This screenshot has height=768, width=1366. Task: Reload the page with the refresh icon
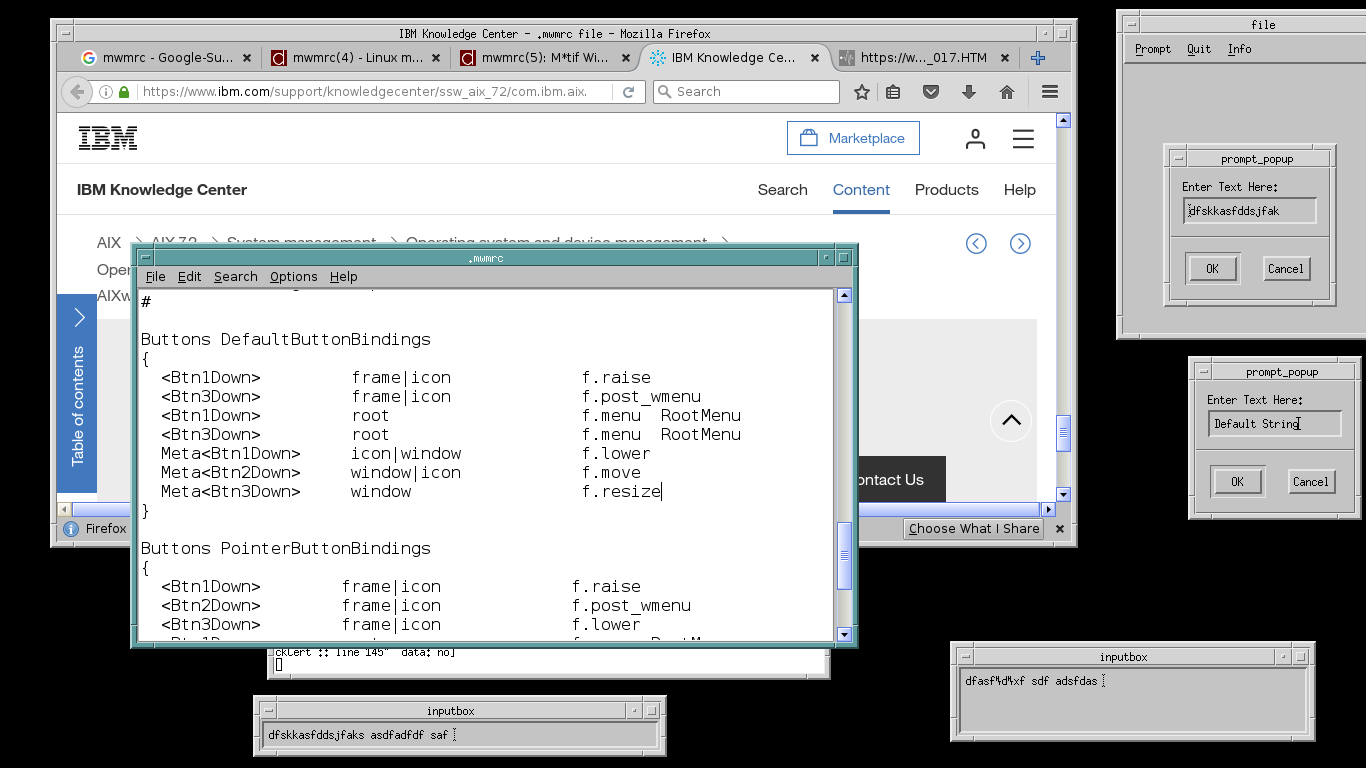click(629, 92)
